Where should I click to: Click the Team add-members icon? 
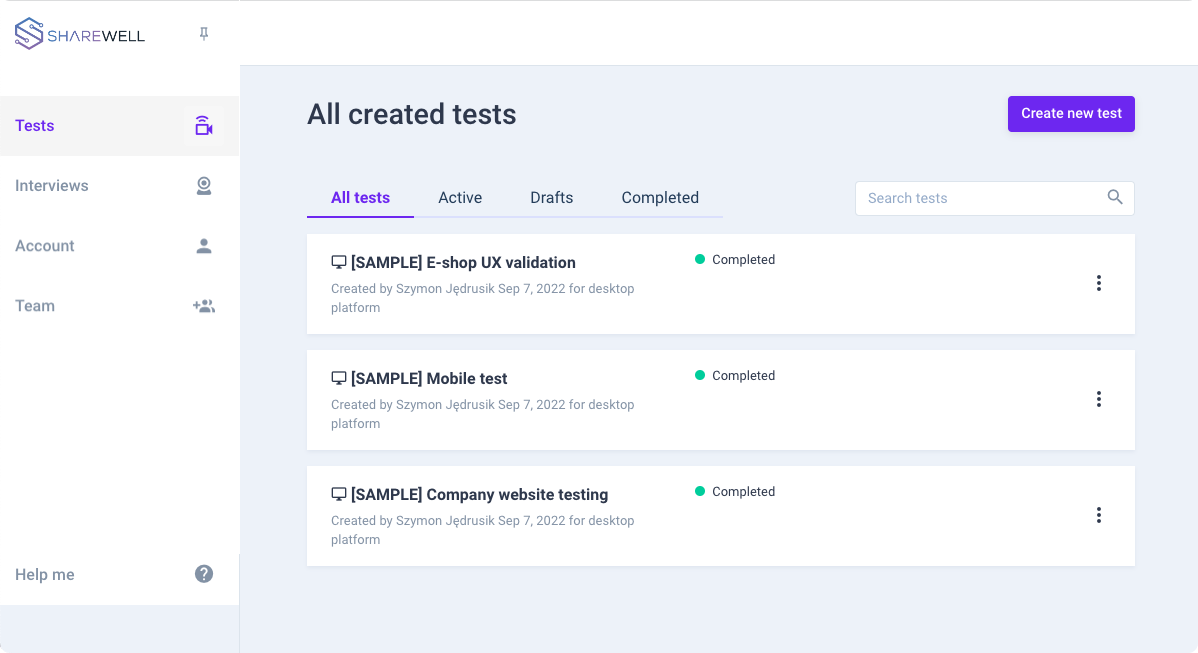[204, 306]
